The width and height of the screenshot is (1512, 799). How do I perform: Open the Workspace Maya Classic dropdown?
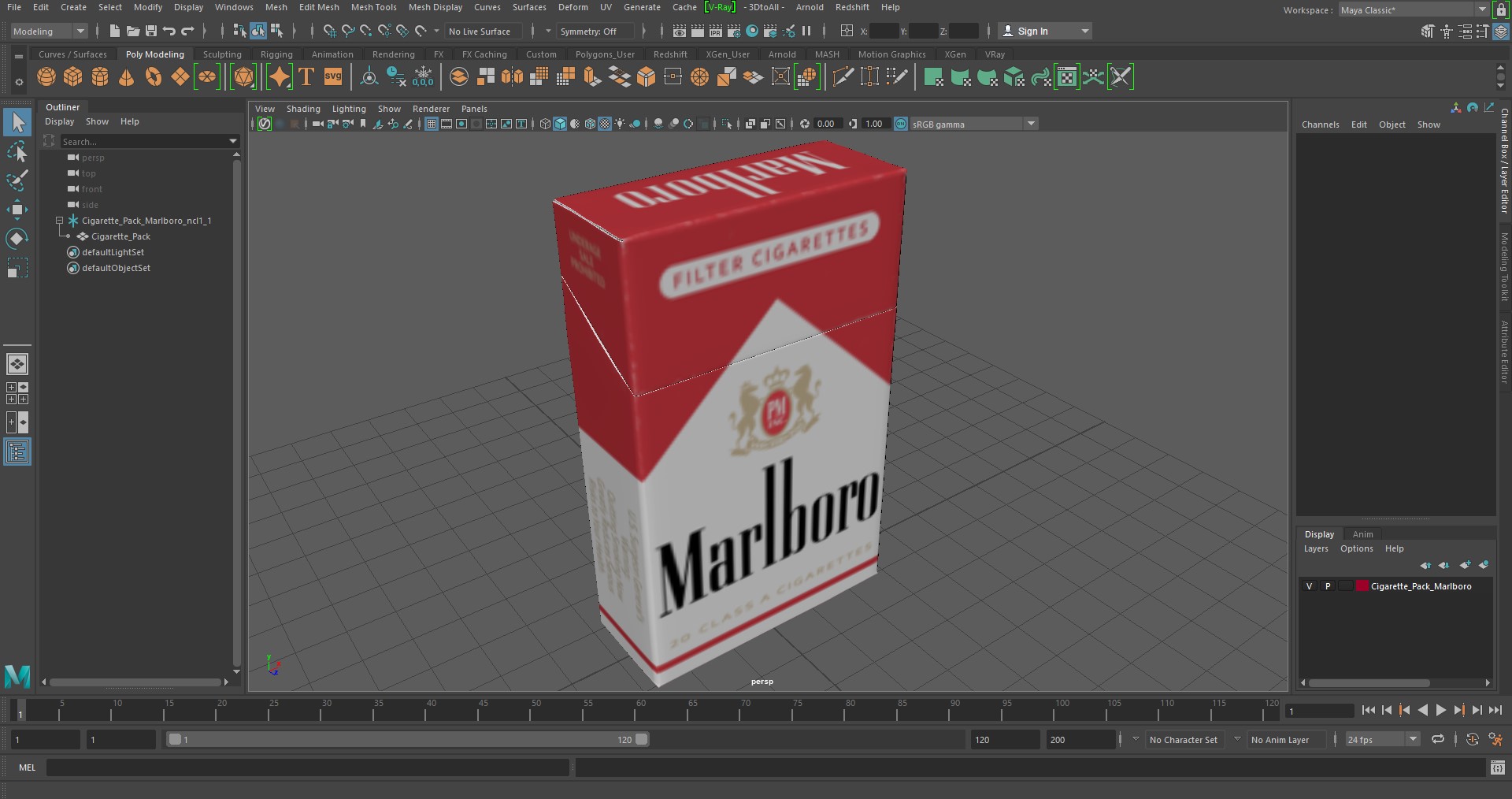pos(1414,9)
